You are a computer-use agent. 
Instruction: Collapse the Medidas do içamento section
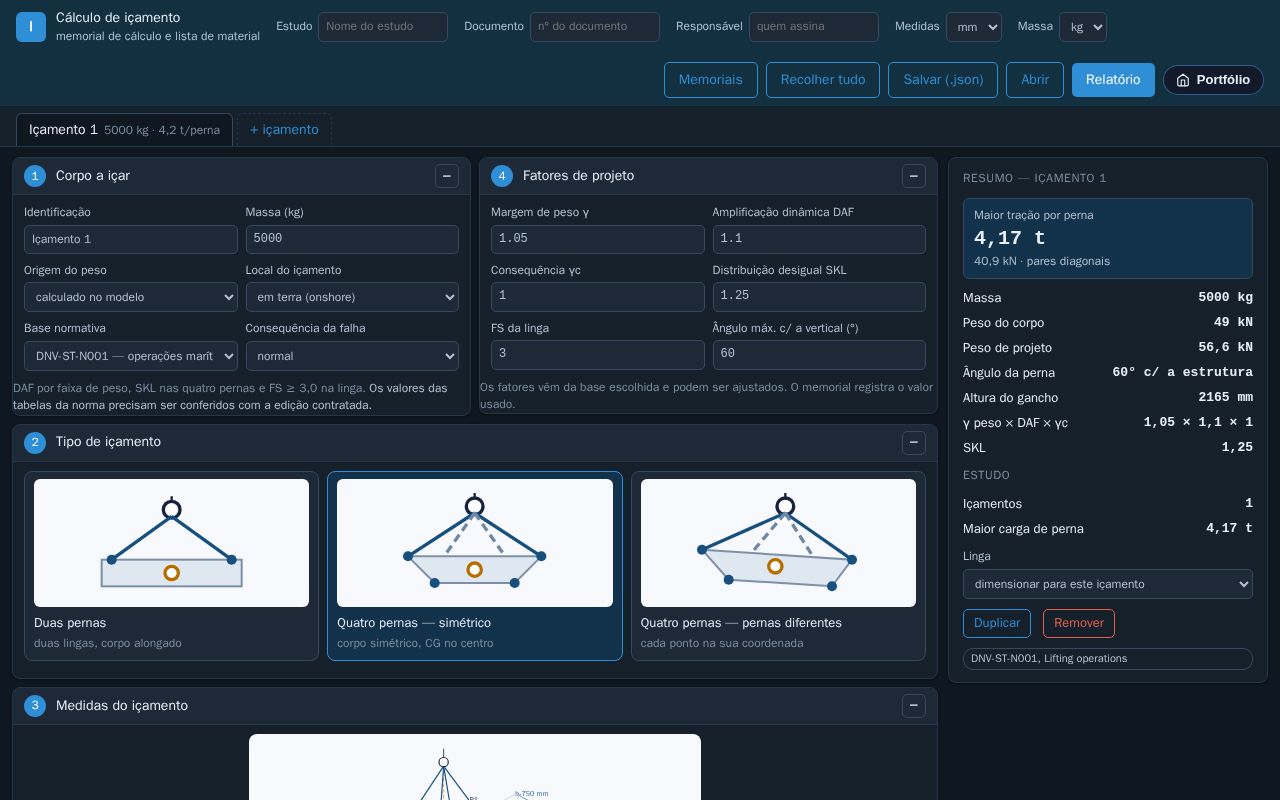[914, 706]
